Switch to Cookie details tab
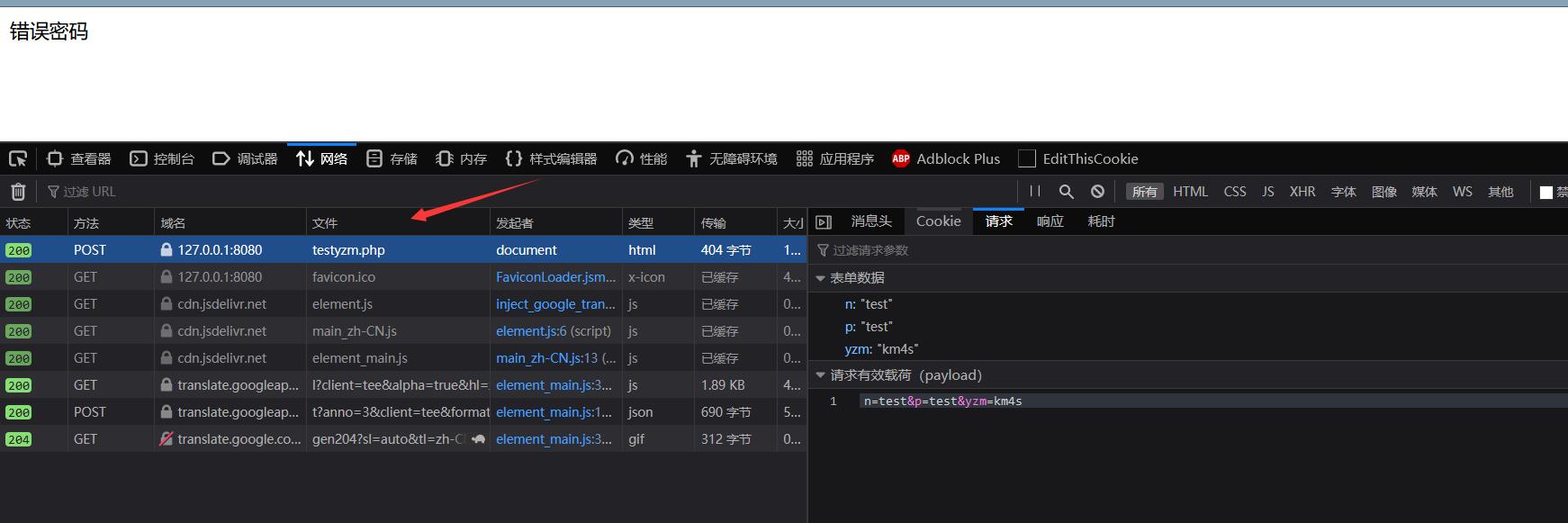Viewport: 1568px width, 523px height. click(x=939, y=221)
